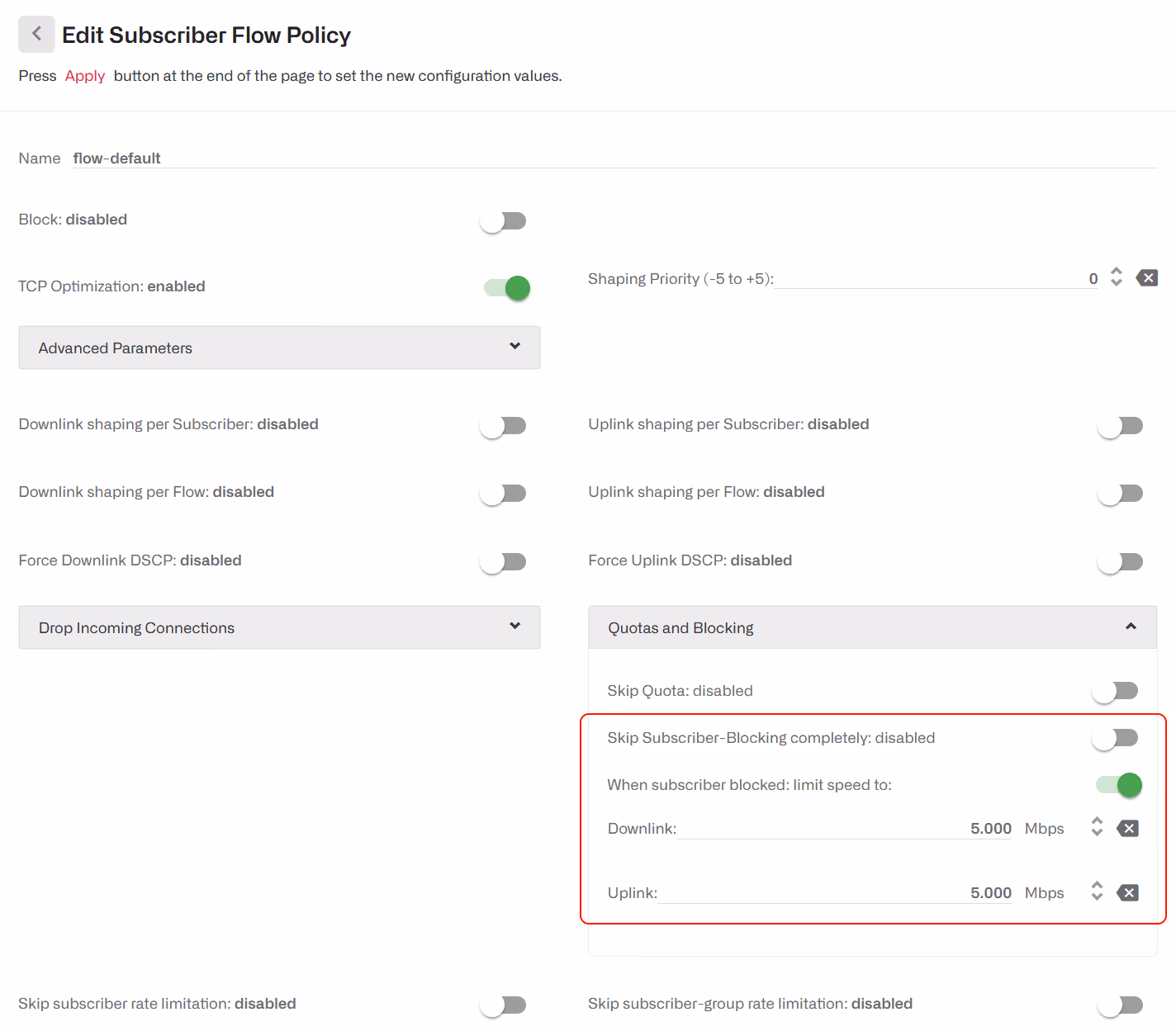Toggle Skip subscriber-group rate limitation
Viewport: 1176px width, 1031px height.
click(x=1120, y=1005)
